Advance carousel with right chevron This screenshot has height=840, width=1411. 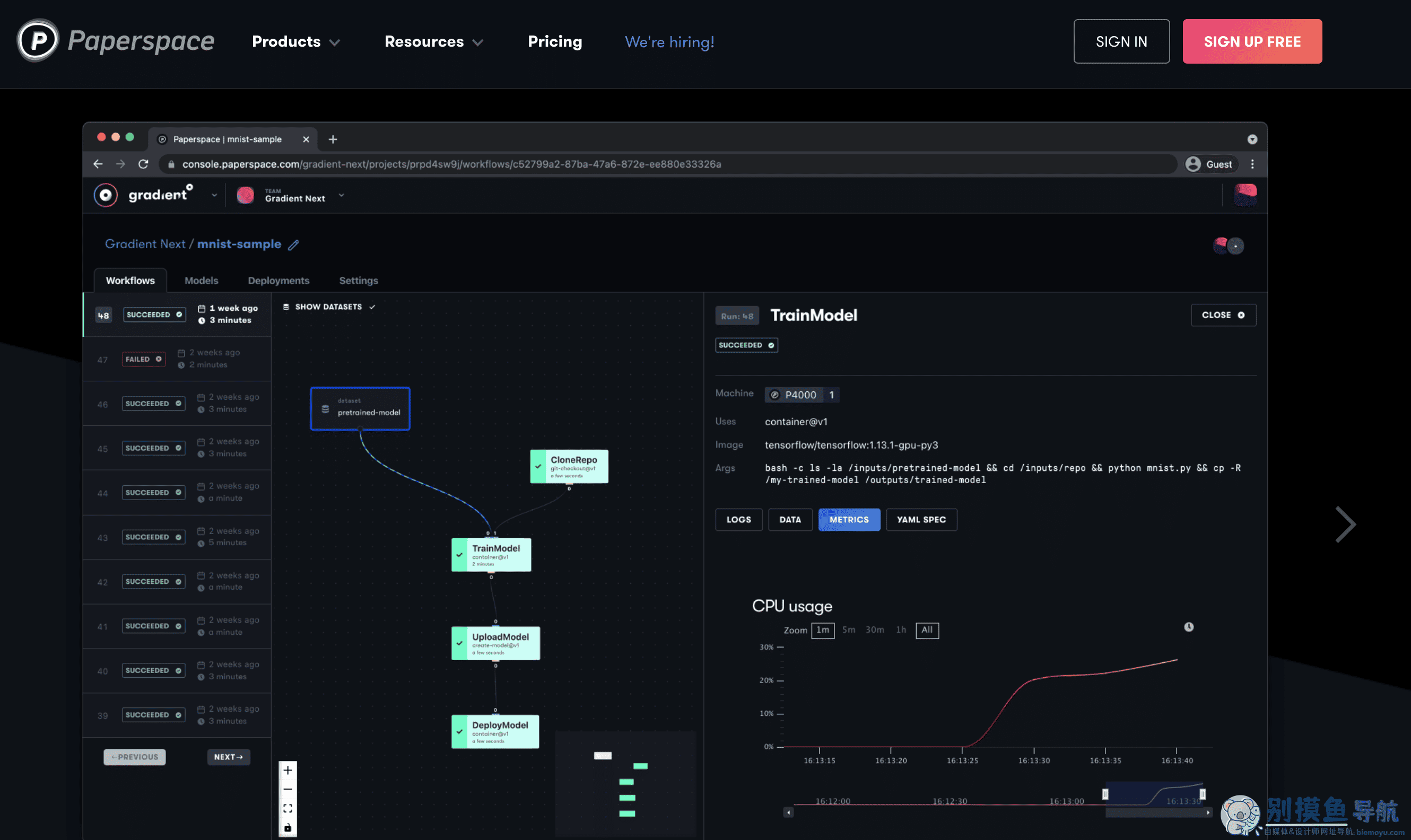1345,524
